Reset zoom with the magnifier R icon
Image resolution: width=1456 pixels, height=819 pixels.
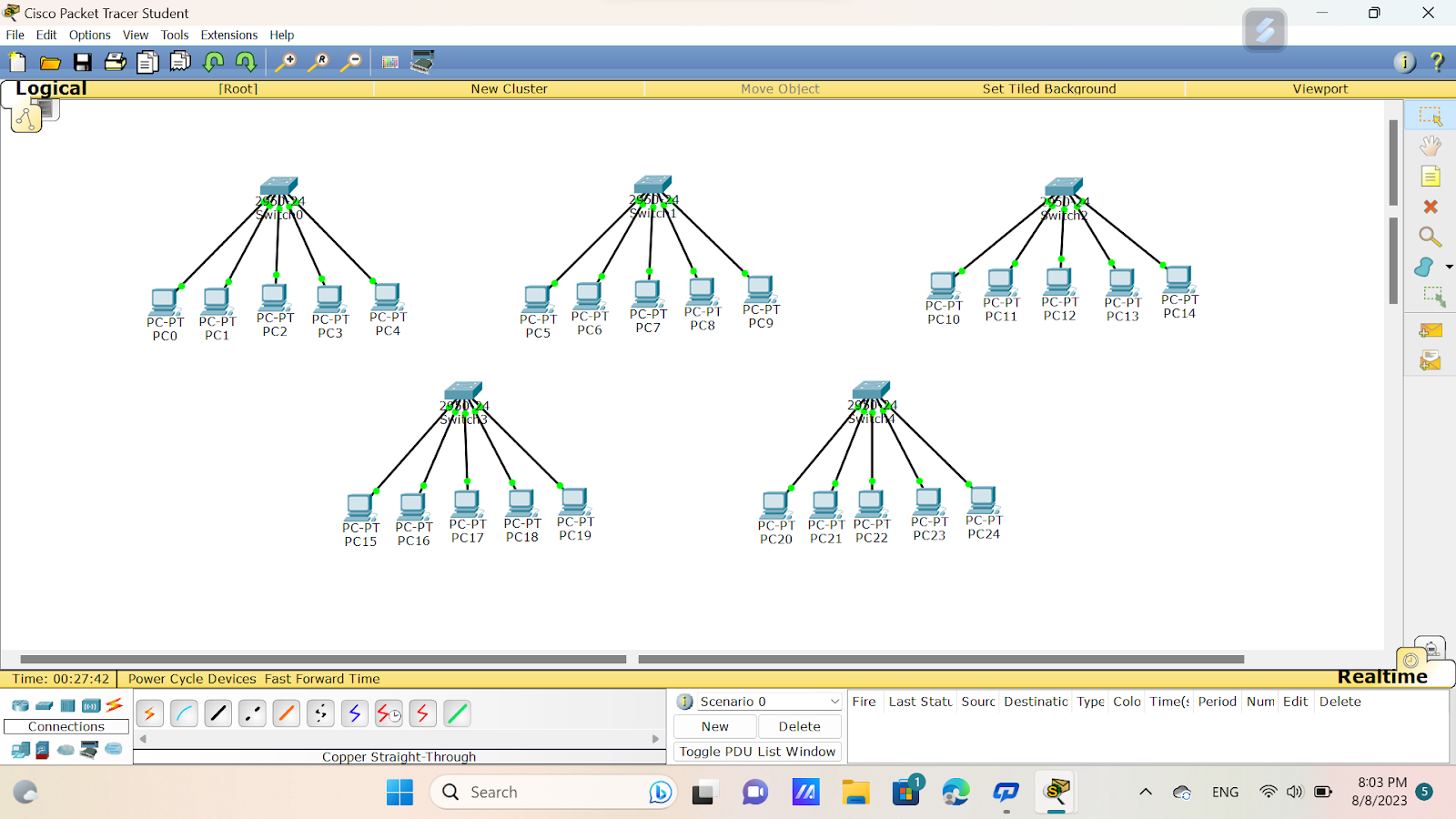[x=318, y=62]
